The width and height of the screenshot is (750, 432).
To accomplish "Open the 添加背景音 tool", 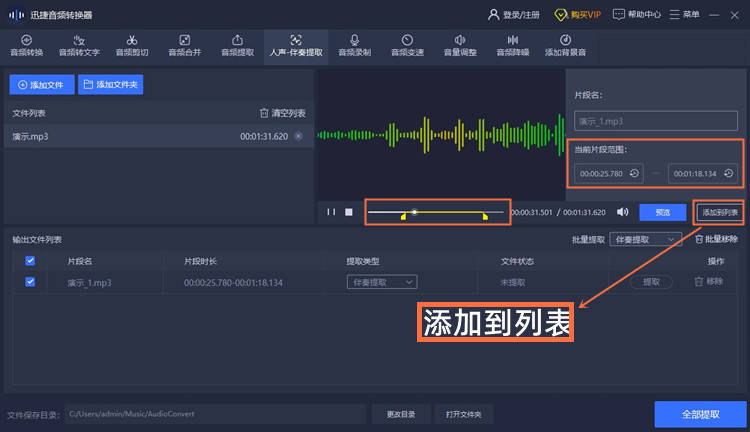I will 565,46.
